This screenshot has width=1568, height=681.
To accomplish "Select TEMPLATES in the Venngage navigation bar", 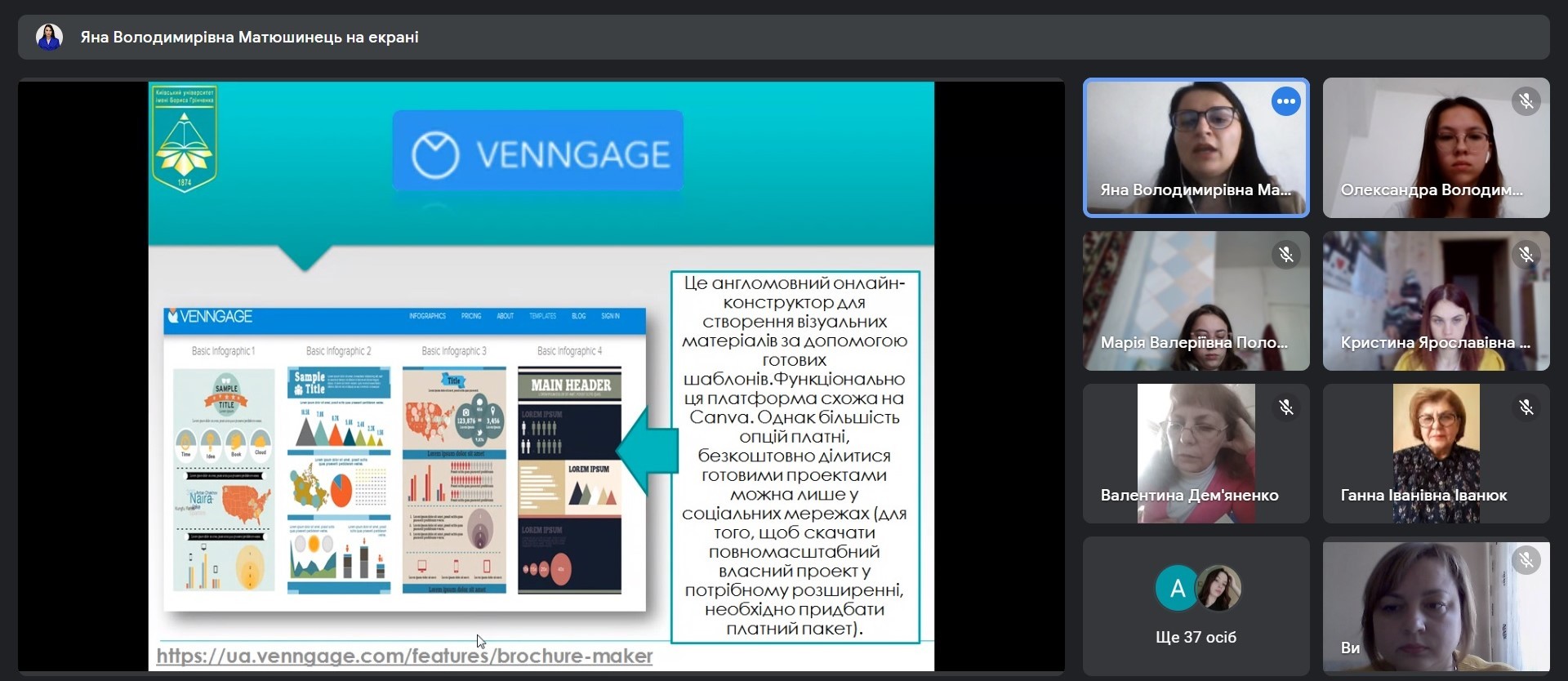I will (x=542, y=316).
